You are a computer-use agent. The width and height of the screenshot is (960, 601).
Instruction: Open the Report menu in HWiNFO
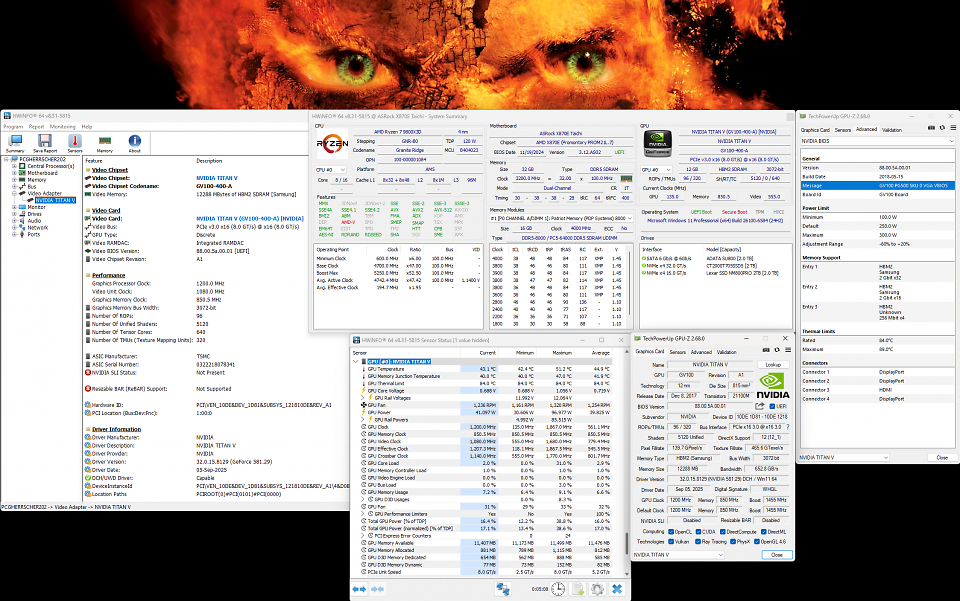pyautogui.click(x=36, y=127)
